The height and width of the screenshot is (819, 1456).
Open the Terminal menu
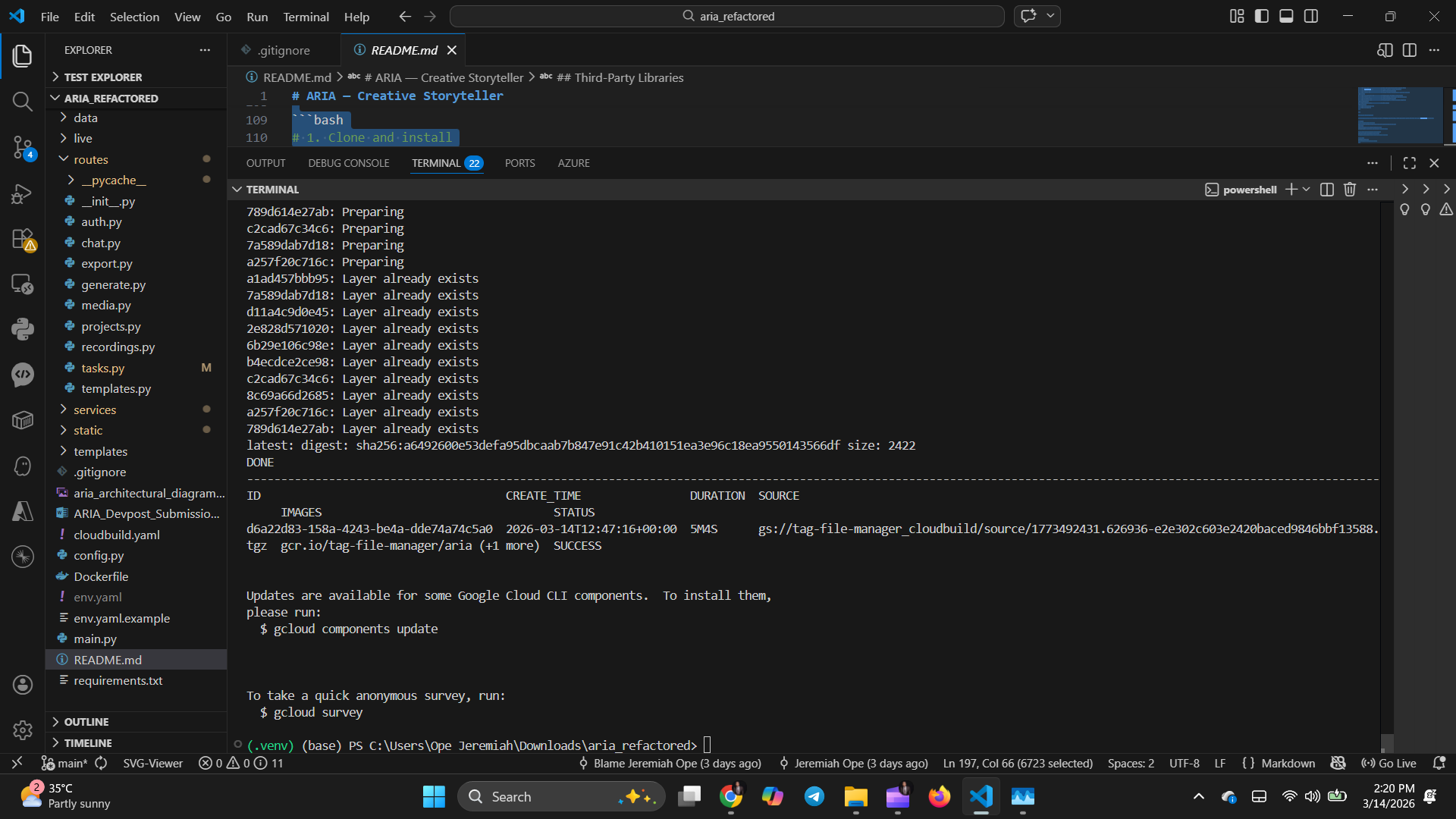306,16
